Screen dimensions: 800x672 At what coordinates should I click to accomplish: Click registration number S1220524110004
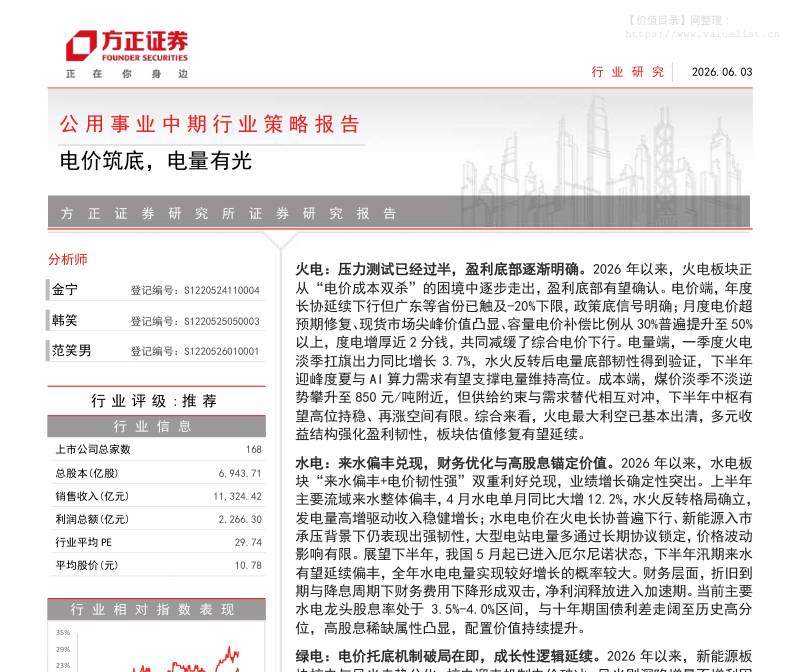coord(221,290)
